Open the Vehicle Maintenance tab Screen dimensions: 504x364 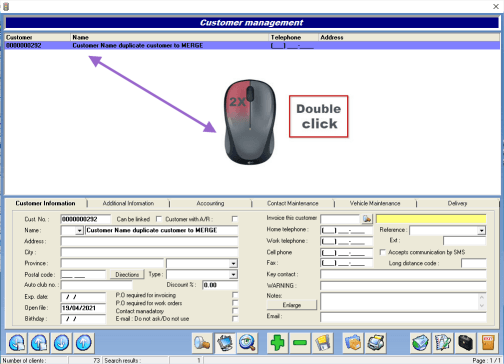point(375,203)
